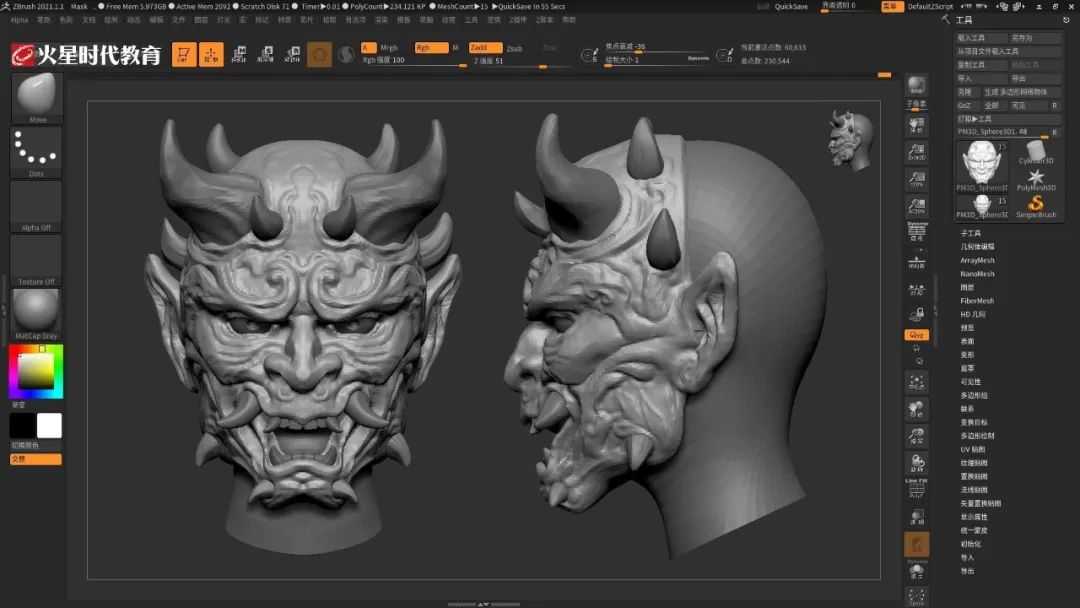This screenshot has width=1080, height=608.
Task: Activate Edit mode button in top shelf
Action: pos(184,54)
